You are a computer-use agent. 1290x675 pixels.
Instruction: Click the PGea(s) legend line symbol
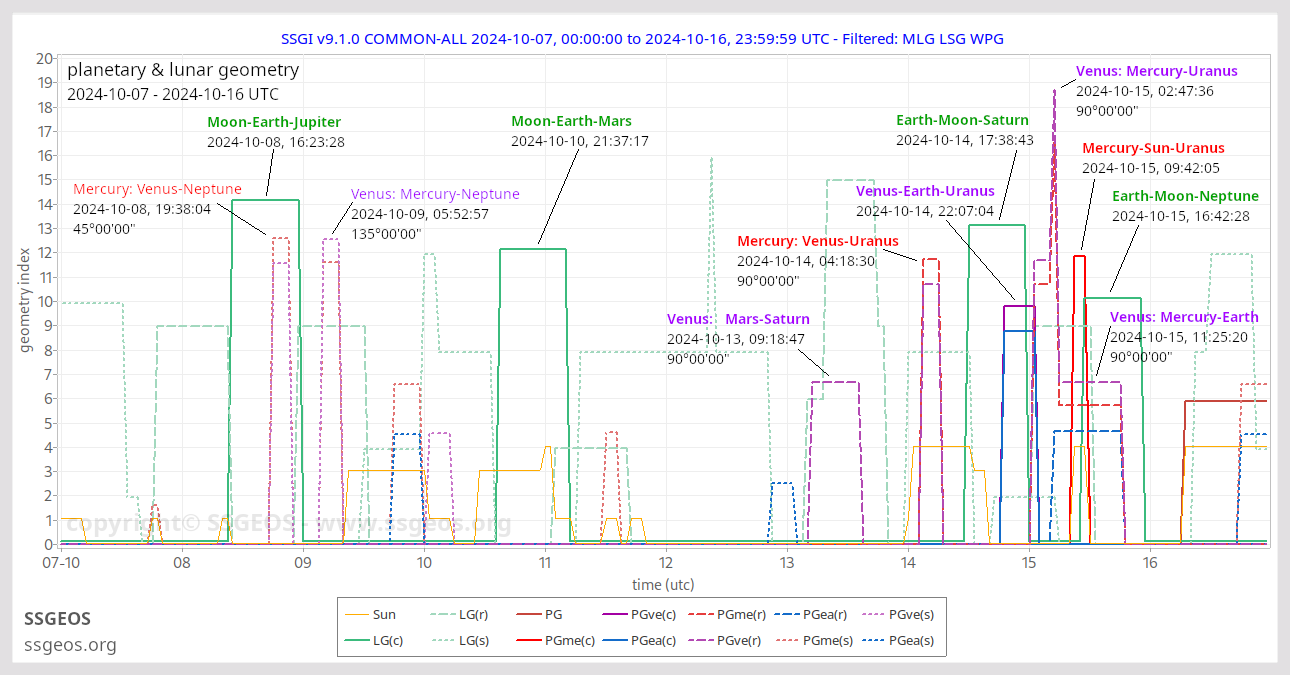(x=874, y=640)
